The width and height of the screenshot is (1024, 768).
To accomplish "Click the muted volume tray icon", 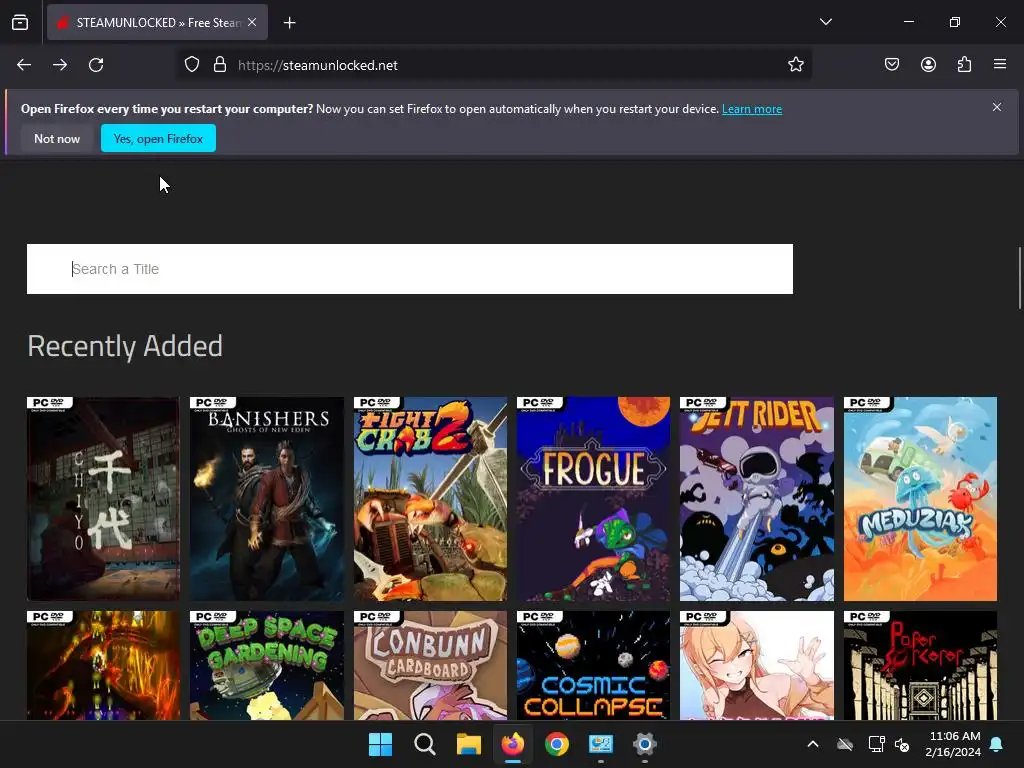I will [902, 744].
